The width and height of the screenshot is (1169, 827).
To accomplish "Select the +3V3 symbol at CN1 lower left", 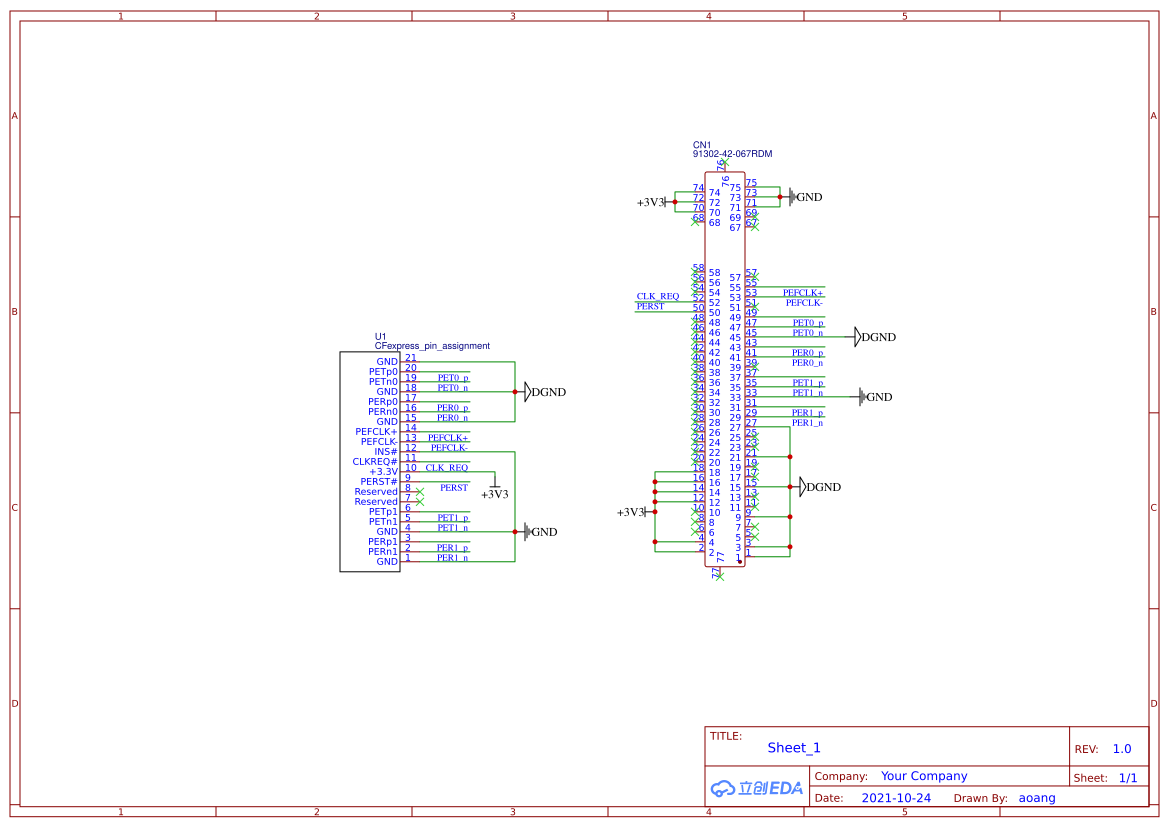I will [x=631, y=512].
